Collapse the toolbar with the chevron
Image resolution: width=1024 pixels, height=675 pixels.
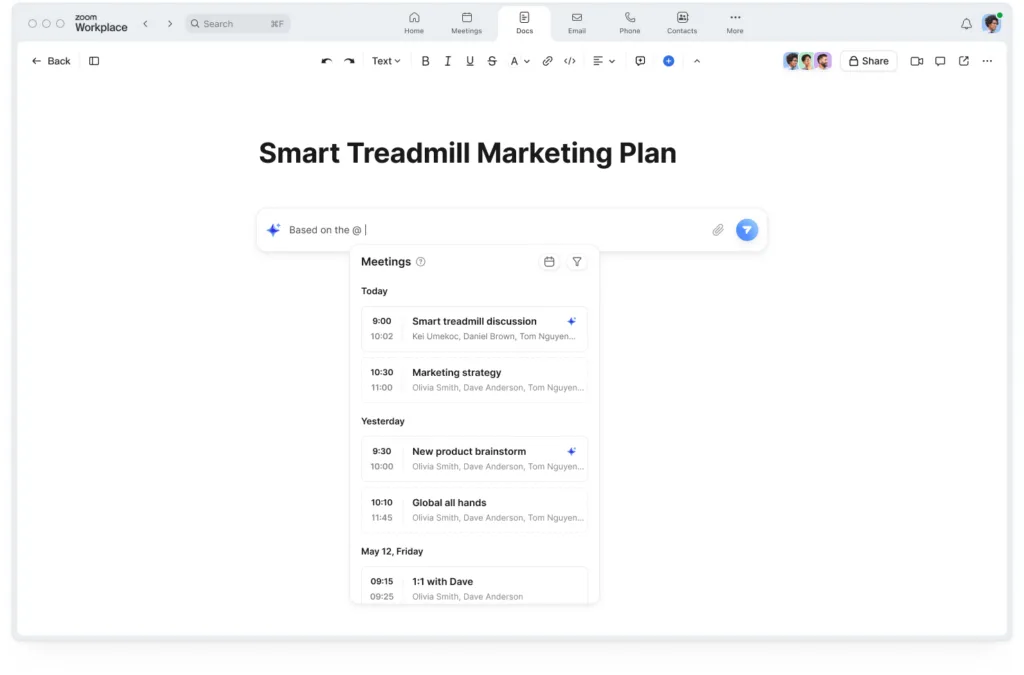[x=697, y=61]
